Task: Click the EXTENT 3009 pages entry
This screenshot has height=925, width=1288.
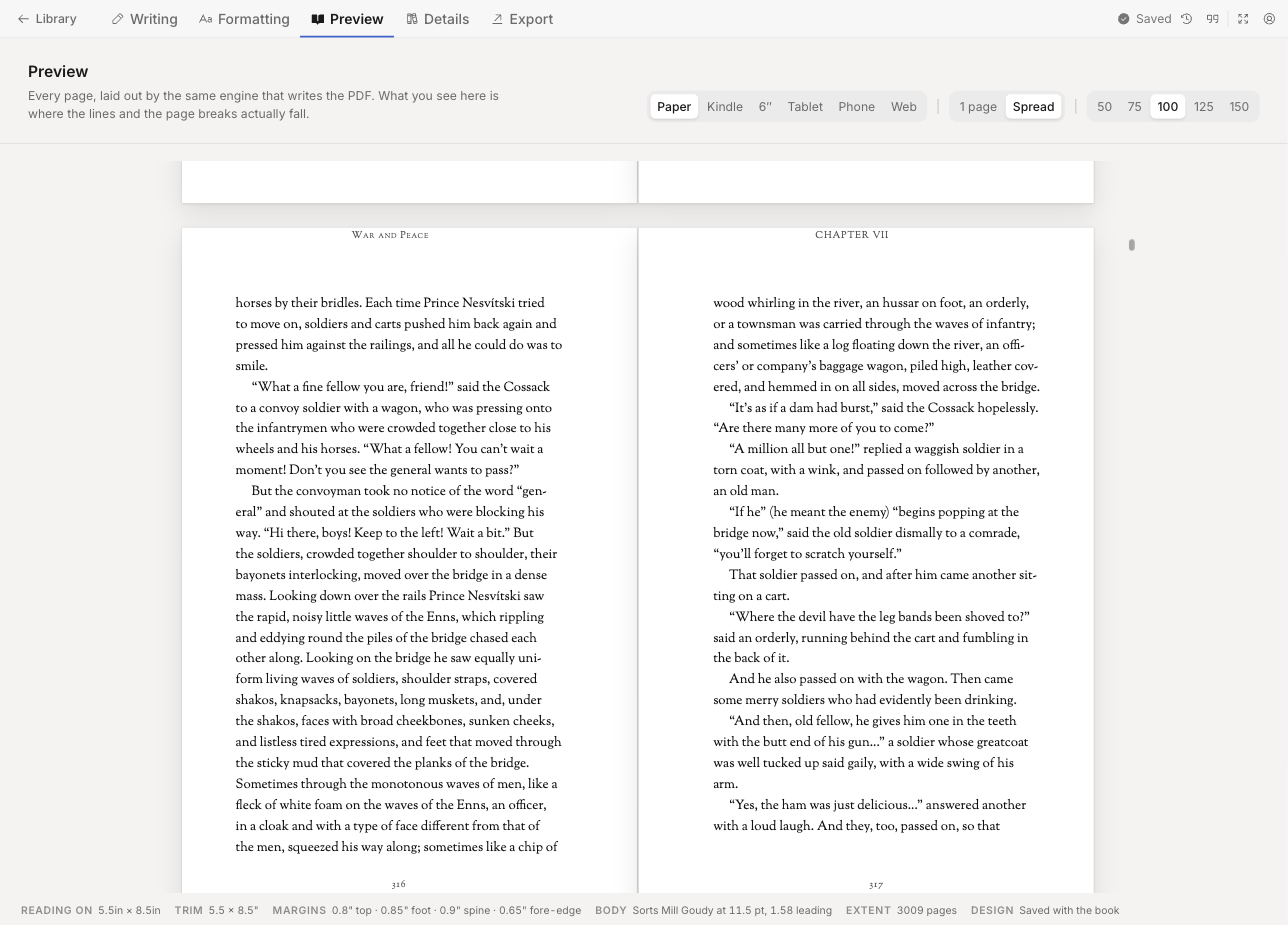Action: click(901, 911)
